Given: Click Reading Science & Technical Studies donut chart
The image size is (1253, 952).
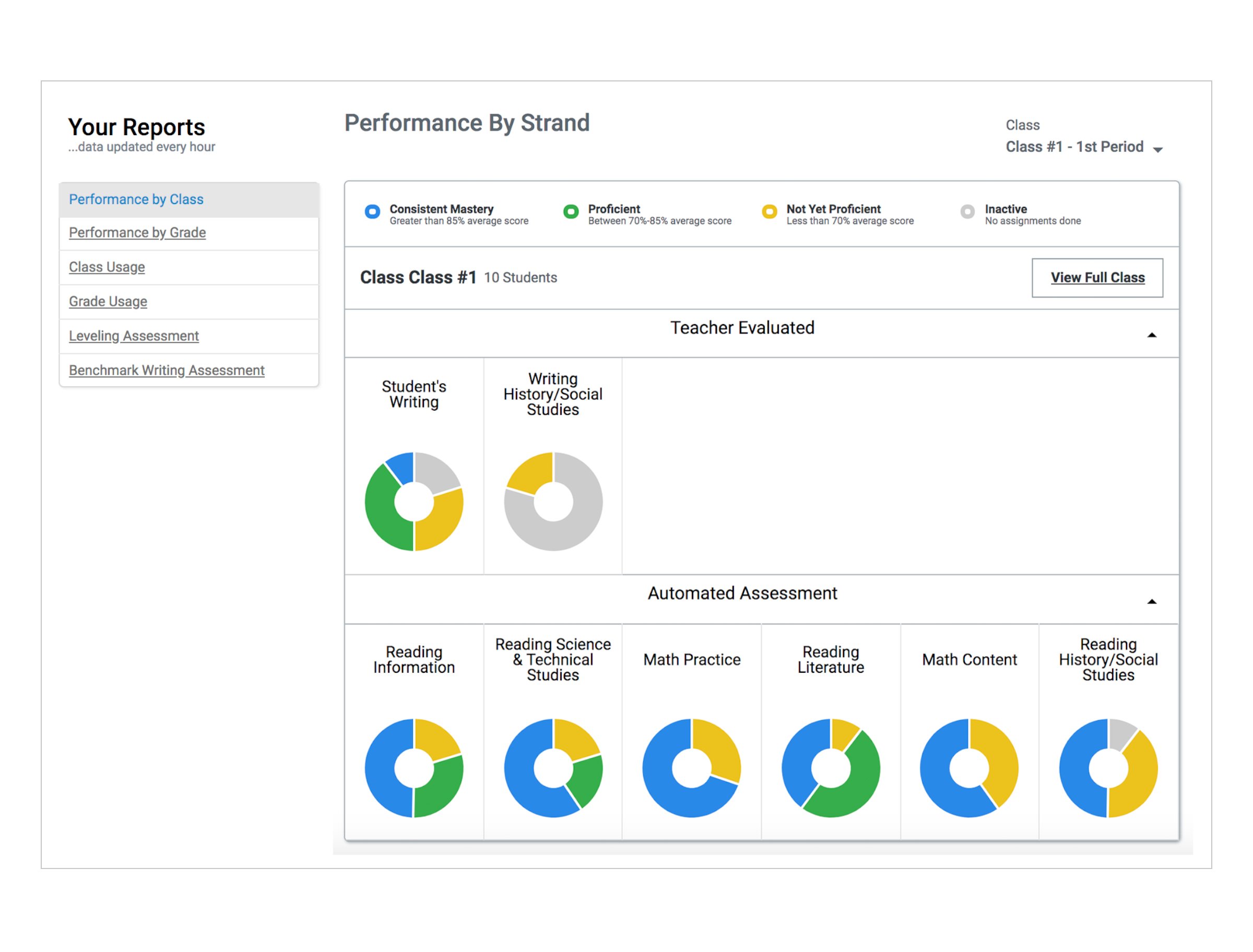Looking at the screenshot, I should pyautogui.click(x=553, y=768).
